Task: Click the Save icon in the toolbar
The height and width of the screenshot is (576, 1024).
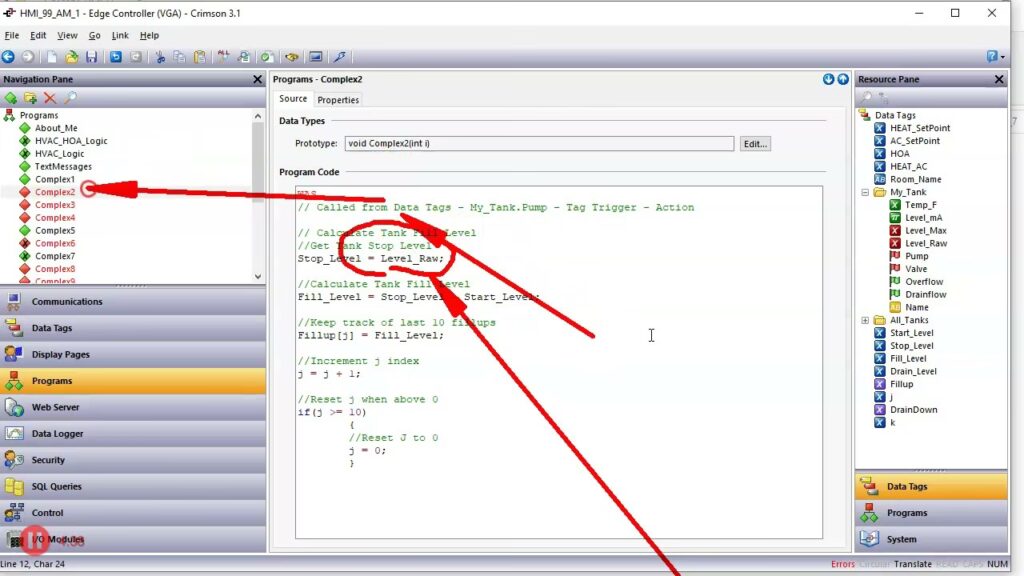Action: pos(91,57)
